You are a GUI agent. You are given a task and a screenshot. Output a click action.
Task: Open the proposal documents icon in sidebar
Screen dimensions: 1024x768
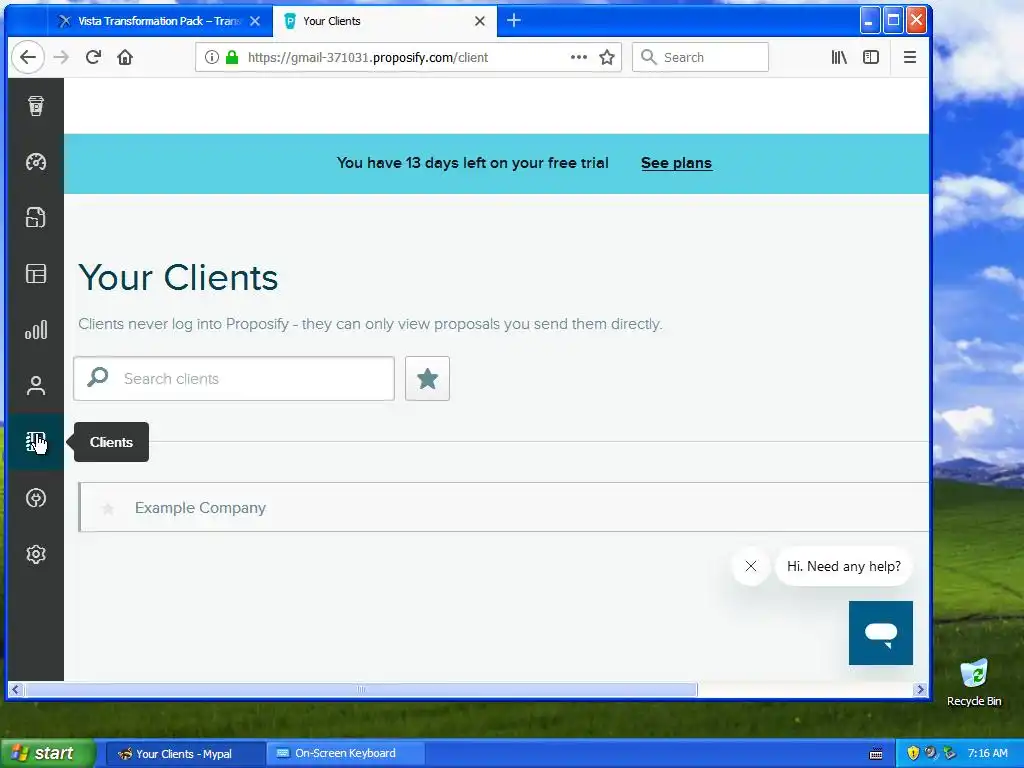tap(36, 217)
